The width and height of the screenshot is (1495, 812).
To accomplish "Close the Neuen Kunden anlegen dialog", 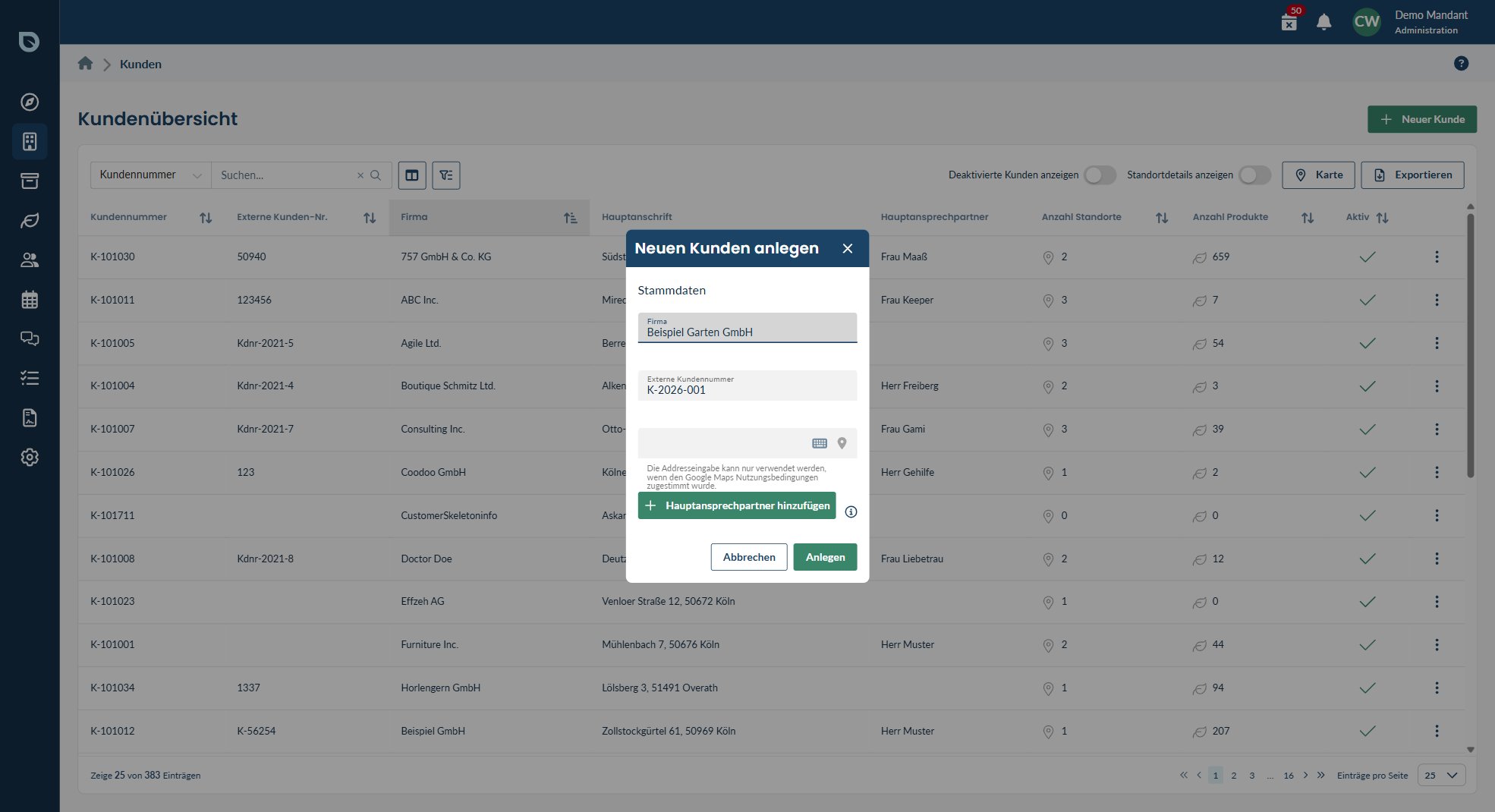I will click(848, 248).
